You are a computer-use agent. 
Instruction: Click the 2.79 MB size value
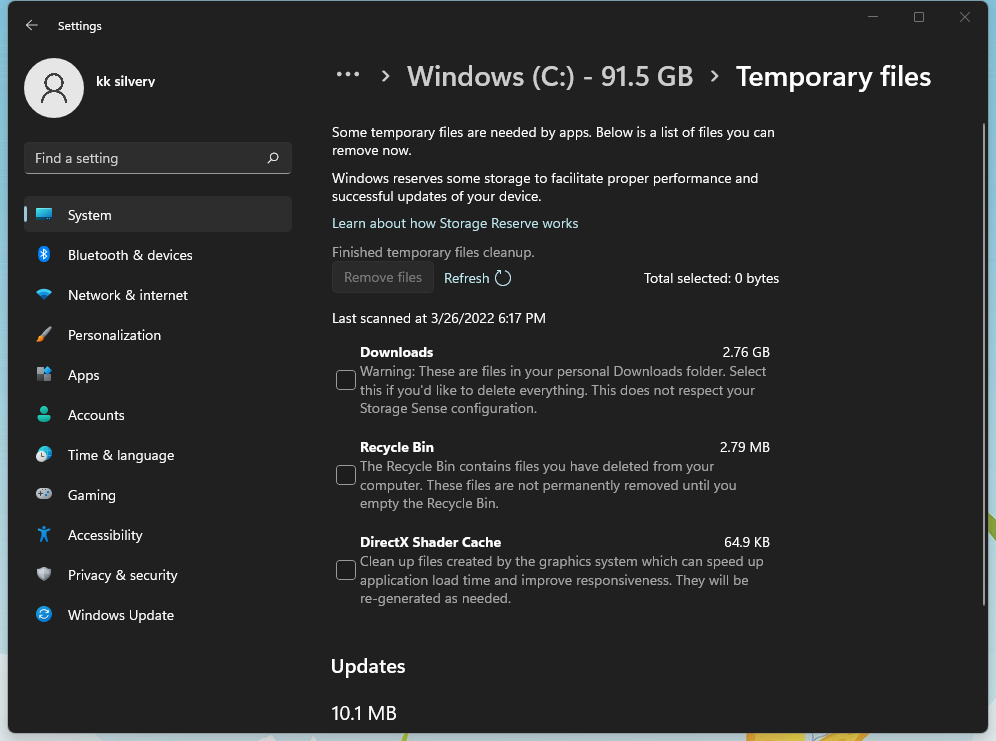pyautogui.click(x=744, y=447)
